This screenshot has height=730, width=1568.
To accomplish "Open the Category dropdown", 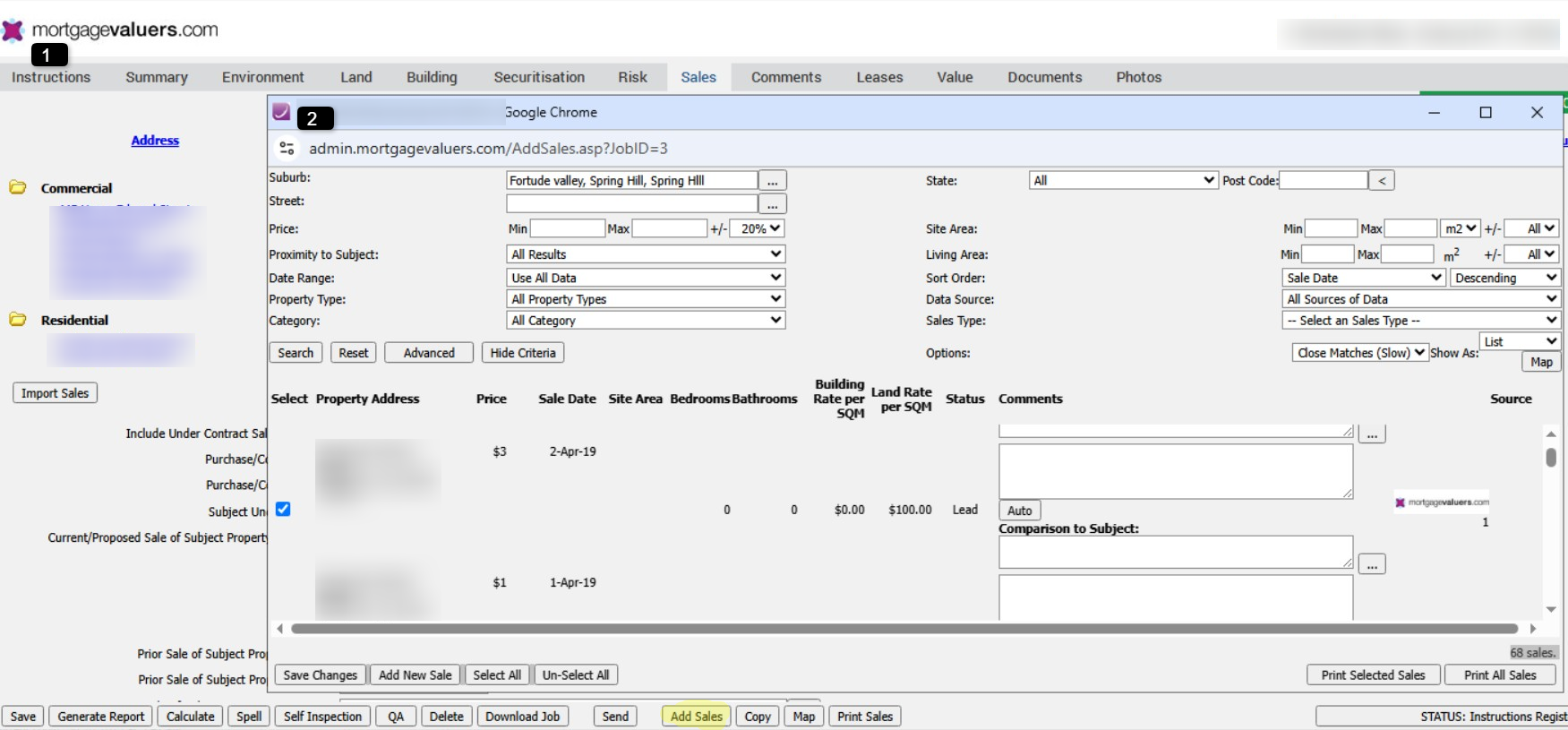I will tap(646, 321).
